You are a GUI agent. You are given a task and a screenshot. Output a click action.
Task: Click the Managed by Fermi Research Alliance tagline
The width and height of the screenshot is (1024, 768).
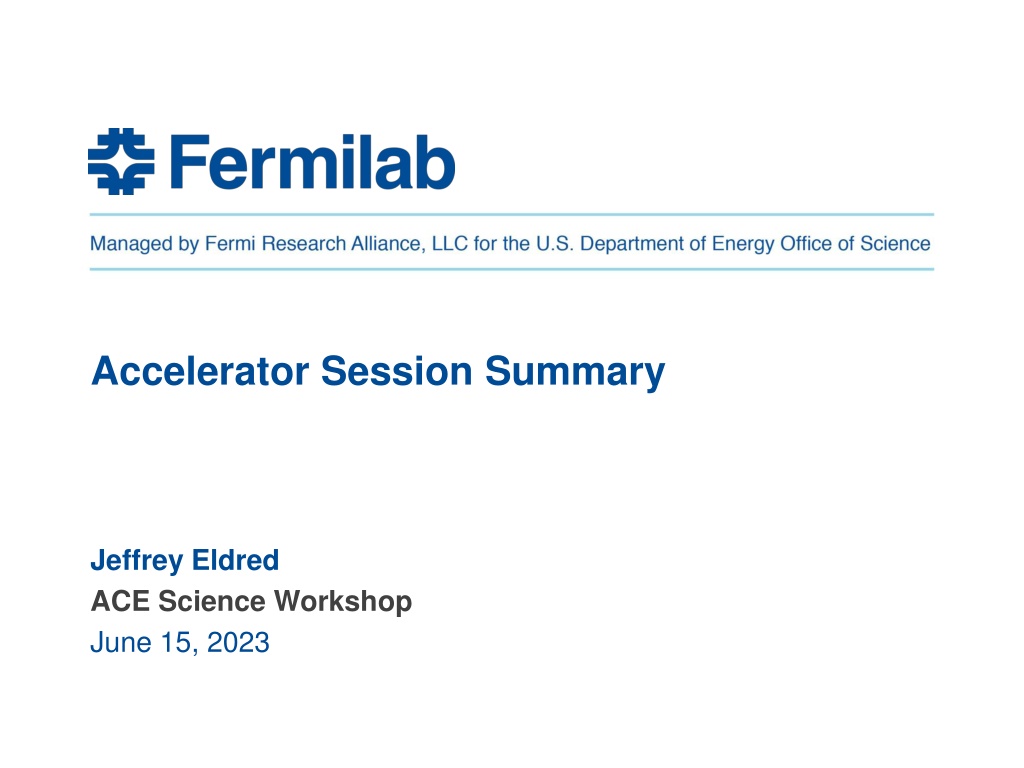[x=510, y=244]
